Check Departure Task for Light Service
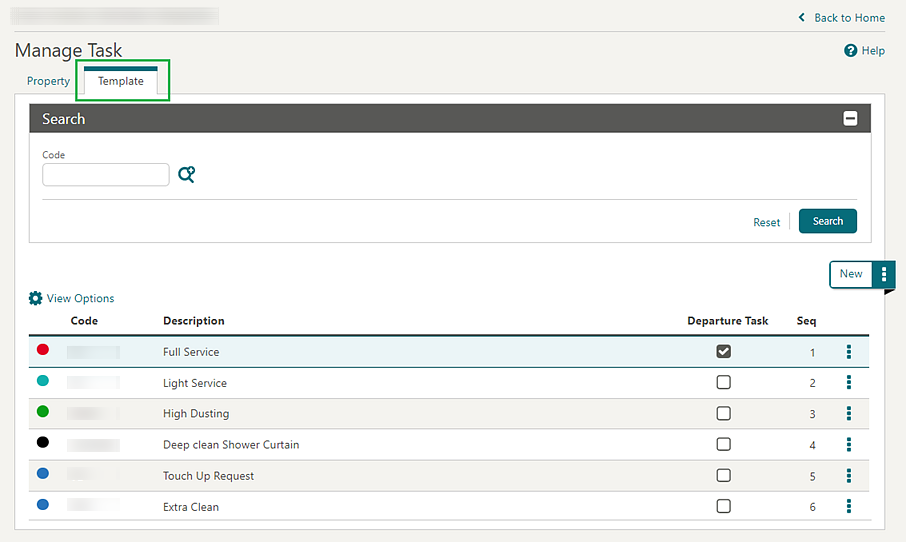The width and height of the screenshot is (906, 542). point(723,382)
